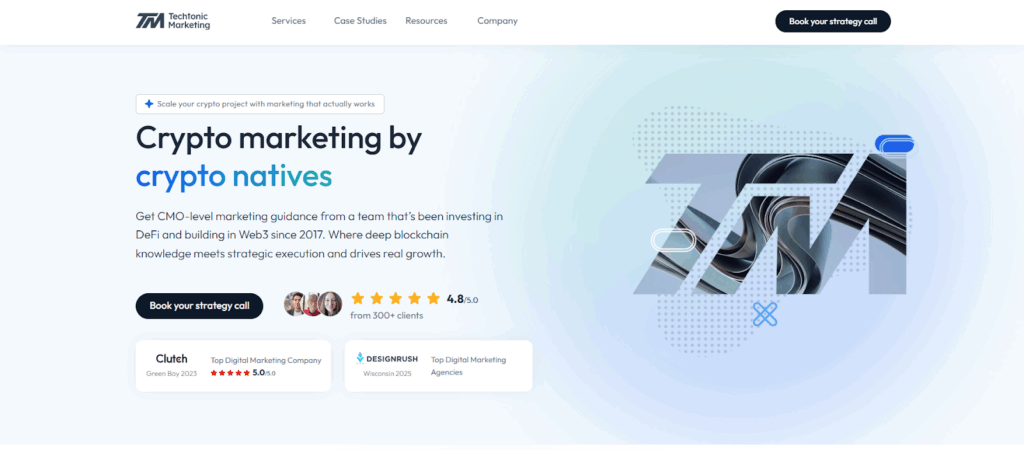
Task: Click the blue sparkle icon in tagline badge
Action: [x=149, y=104]
